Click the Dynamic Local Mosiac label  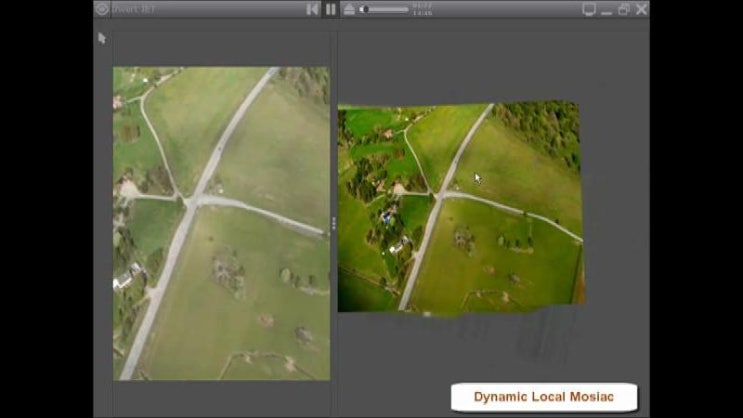pos(543,397)
